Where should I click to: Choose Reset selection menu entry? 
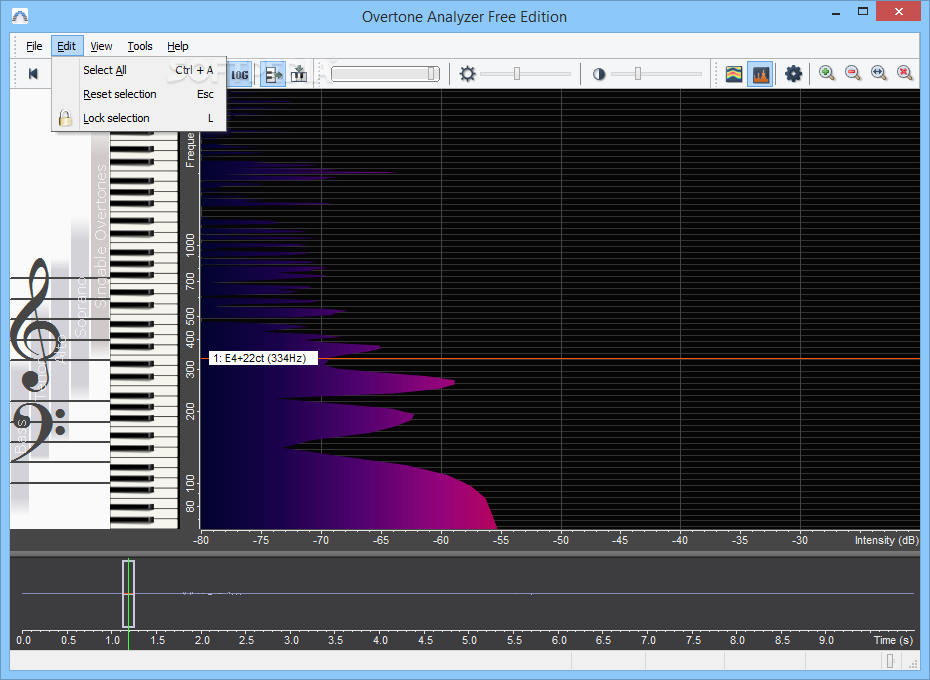coord(139,94)
